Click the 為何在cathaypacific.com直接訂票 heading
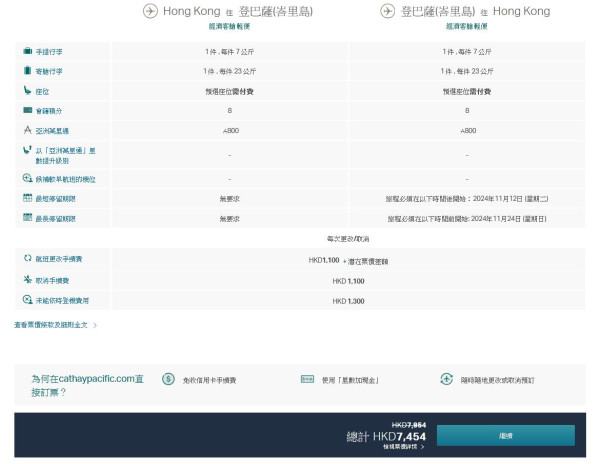Screen dimensions: 600x464 pyautogui.click(x=87, y=386)
